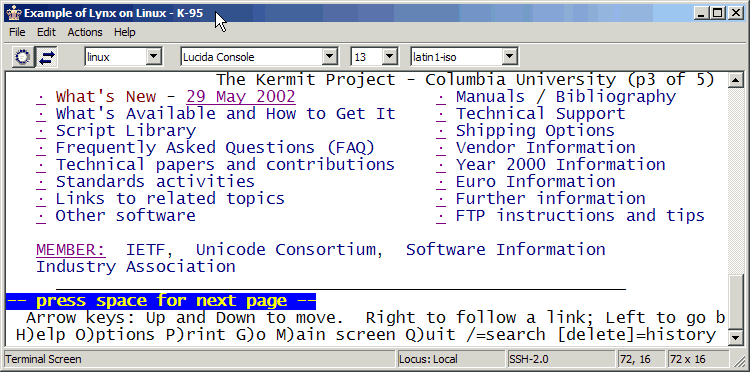The height and width of the screenshot is (372, 750).
Task: Open the Help menu
Action: pyautogui.click(x=124, y=32)
